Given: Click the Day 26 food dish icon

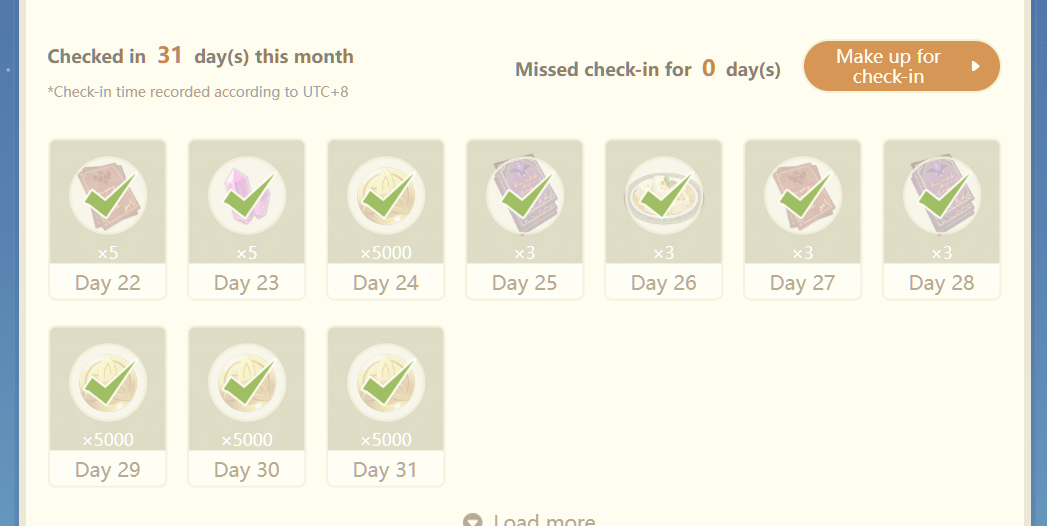Looking at the screenshot, I should point(664,197).
